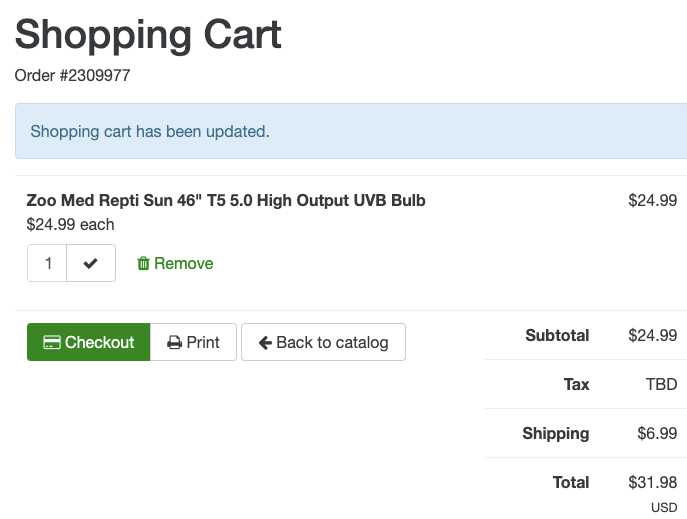Click the 'Shopping cart has been updated' banner
Screen dimensions: 687x519
pos(150,131)
